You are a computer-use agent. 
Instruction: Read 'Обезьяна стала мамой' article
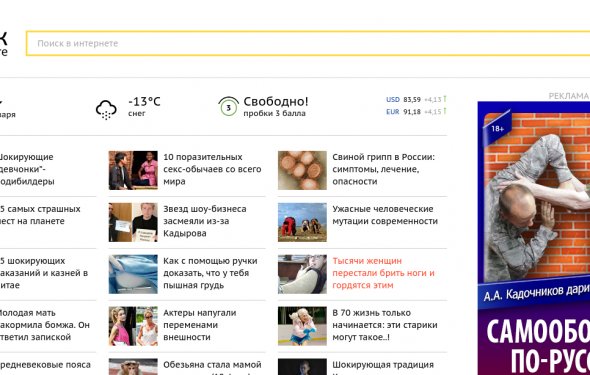(212, 367)
